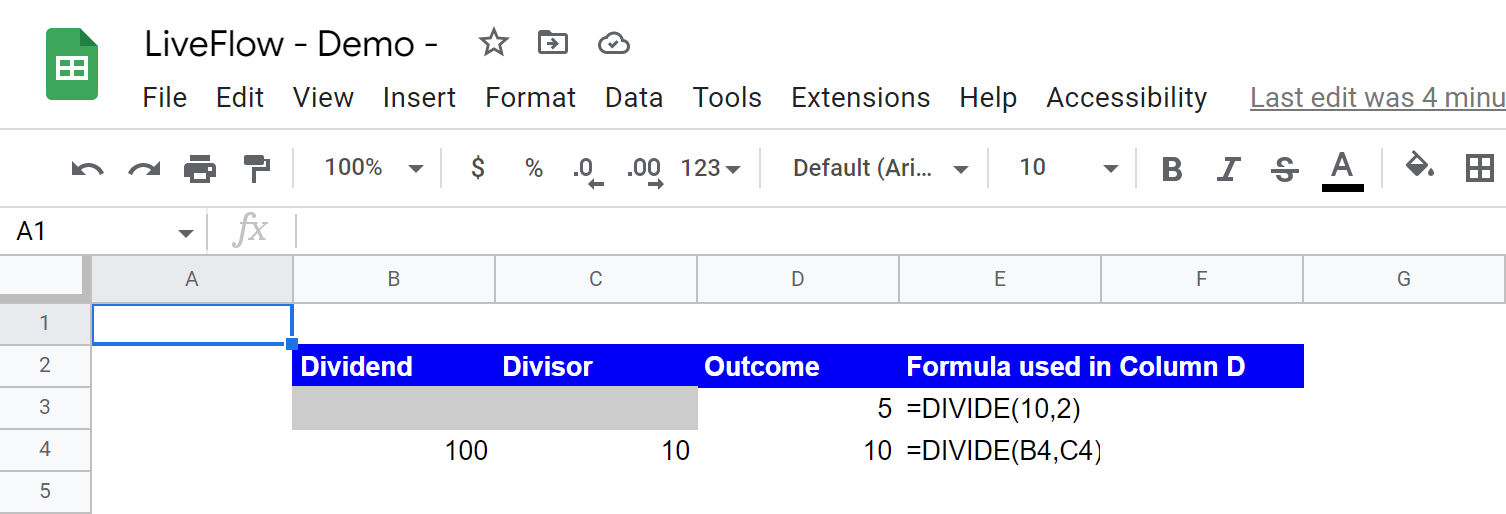Click the =DIVIDE(B4,C4) cell
This screenshot has height=514, width=1506.
[1000, 450]
